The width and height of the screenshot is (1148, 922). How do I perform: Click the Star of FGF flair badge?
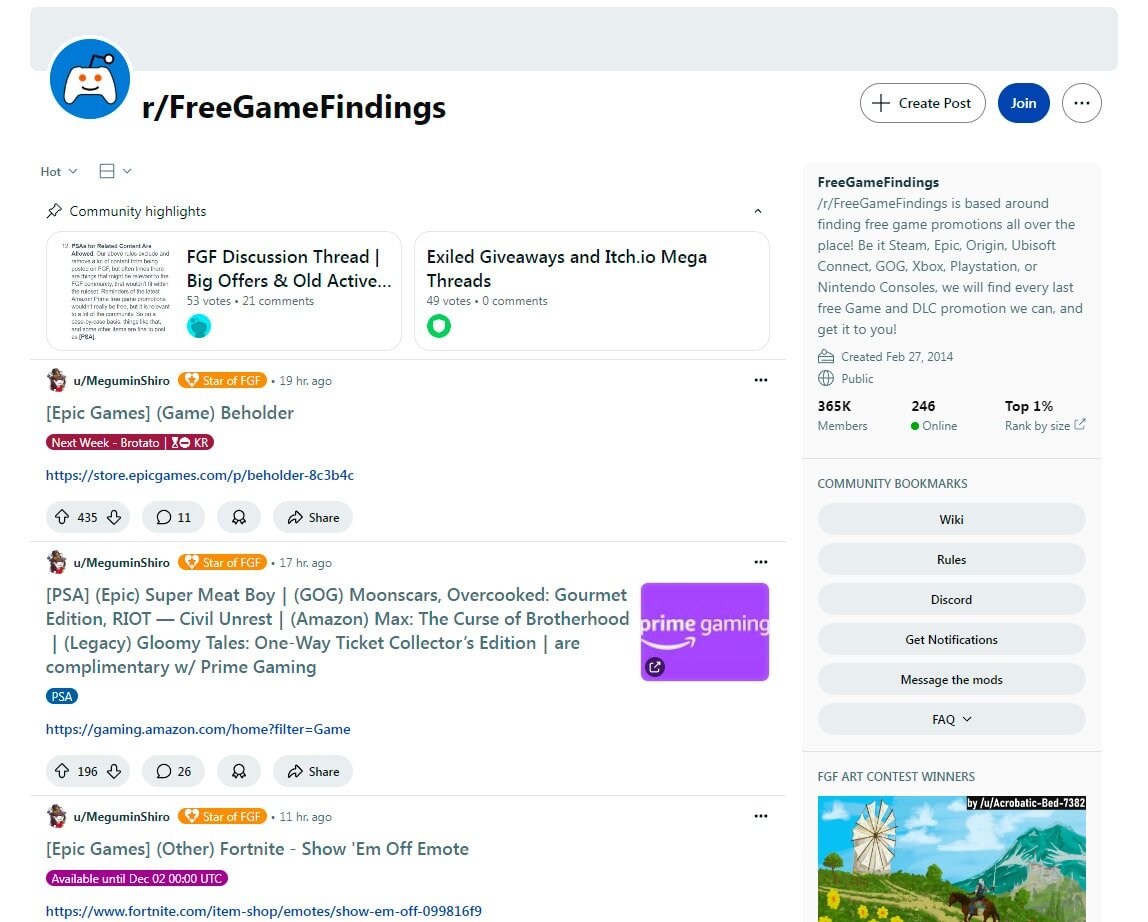pyautogui.click(x=222, y=380)
